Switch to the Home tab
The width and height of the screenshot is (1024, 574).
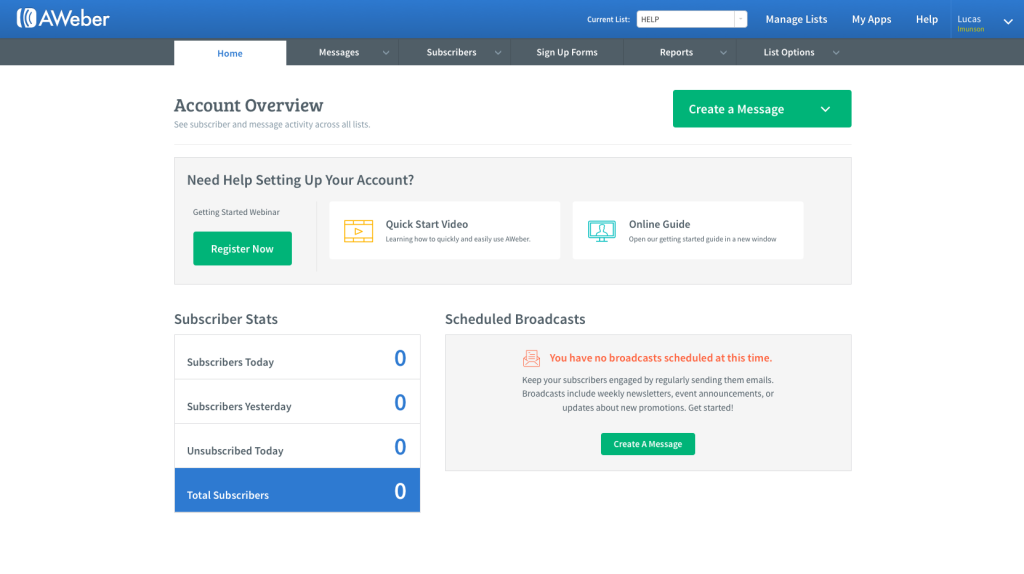[230, 53]
